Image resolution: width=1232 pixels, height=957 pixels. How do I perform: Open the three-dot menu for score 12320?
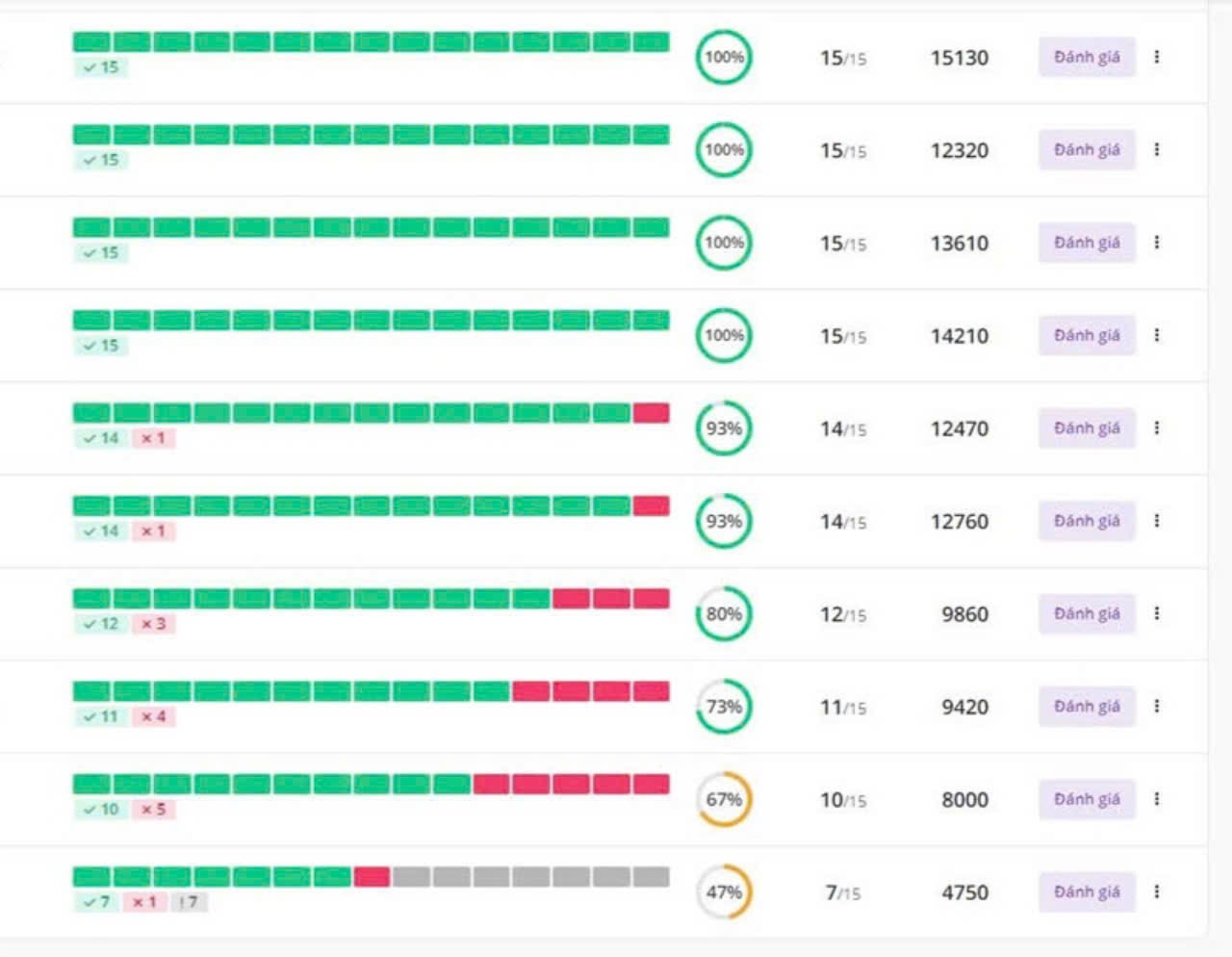[1156, 149]
